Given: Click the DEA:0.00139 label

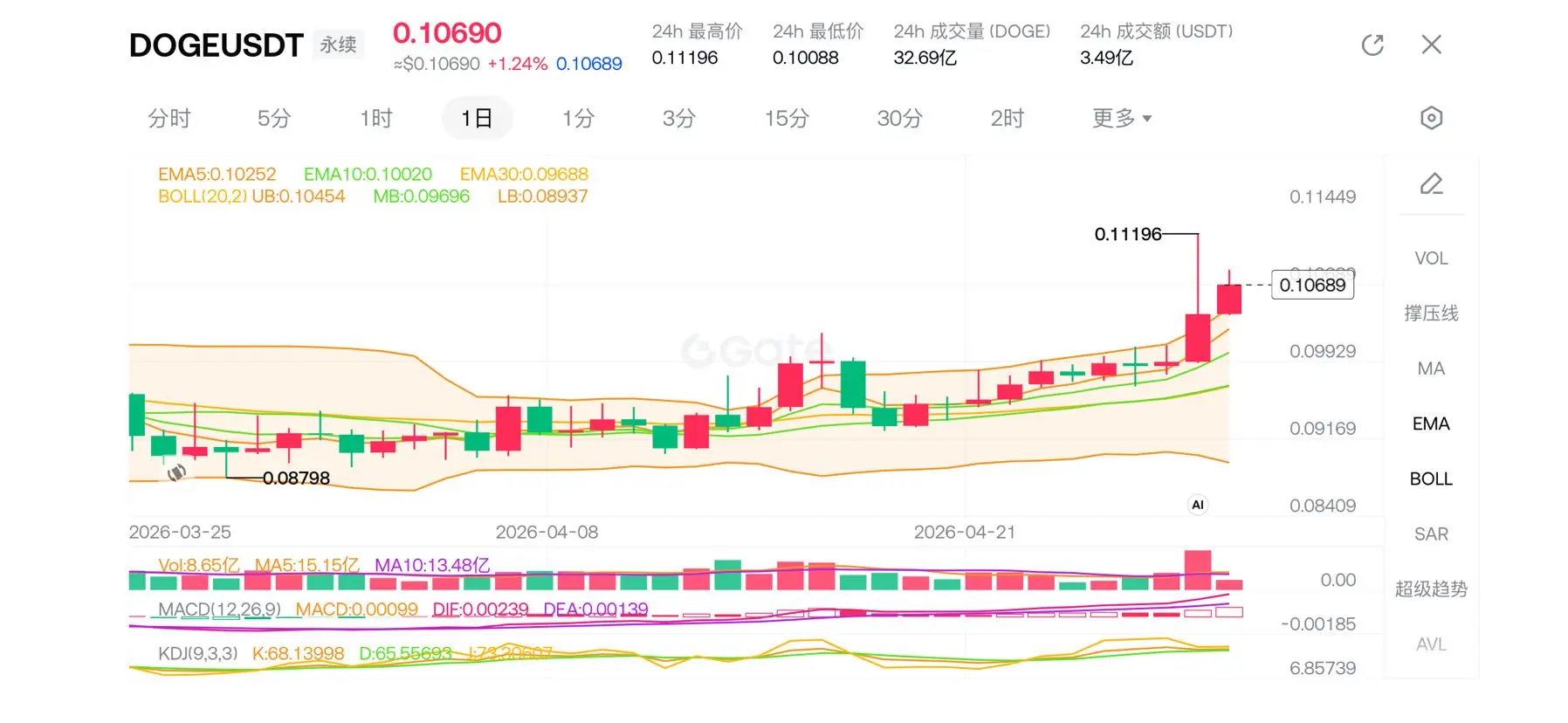Looking at the screenshot, I should [595, 609].
